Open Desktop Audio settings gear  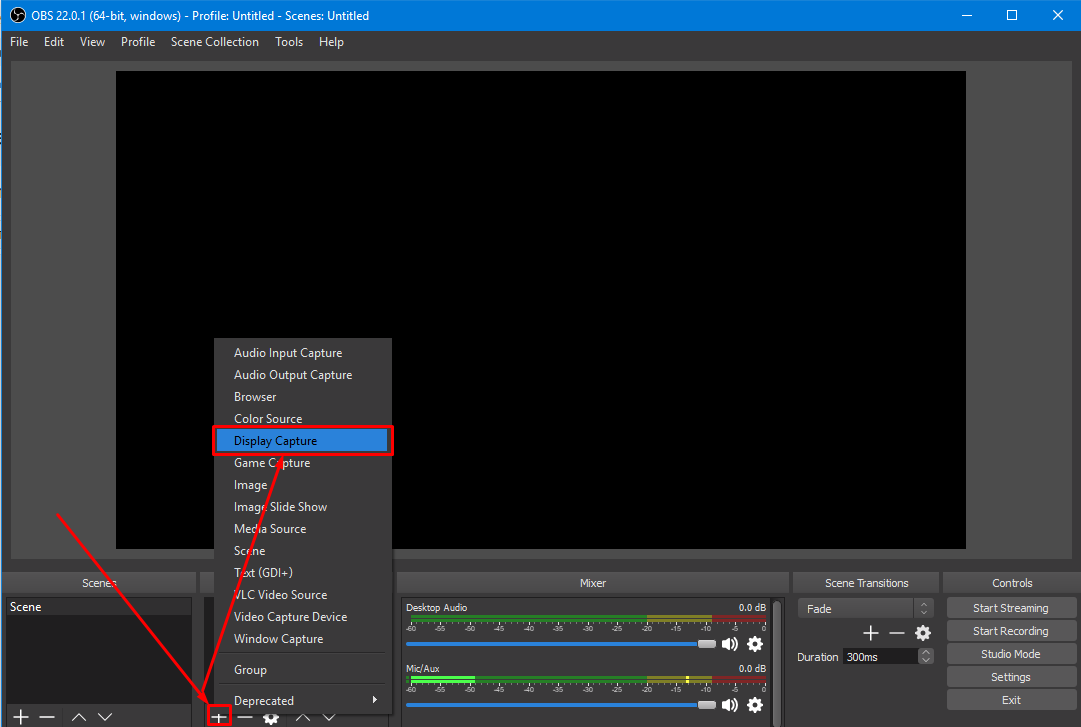point(755,644)
